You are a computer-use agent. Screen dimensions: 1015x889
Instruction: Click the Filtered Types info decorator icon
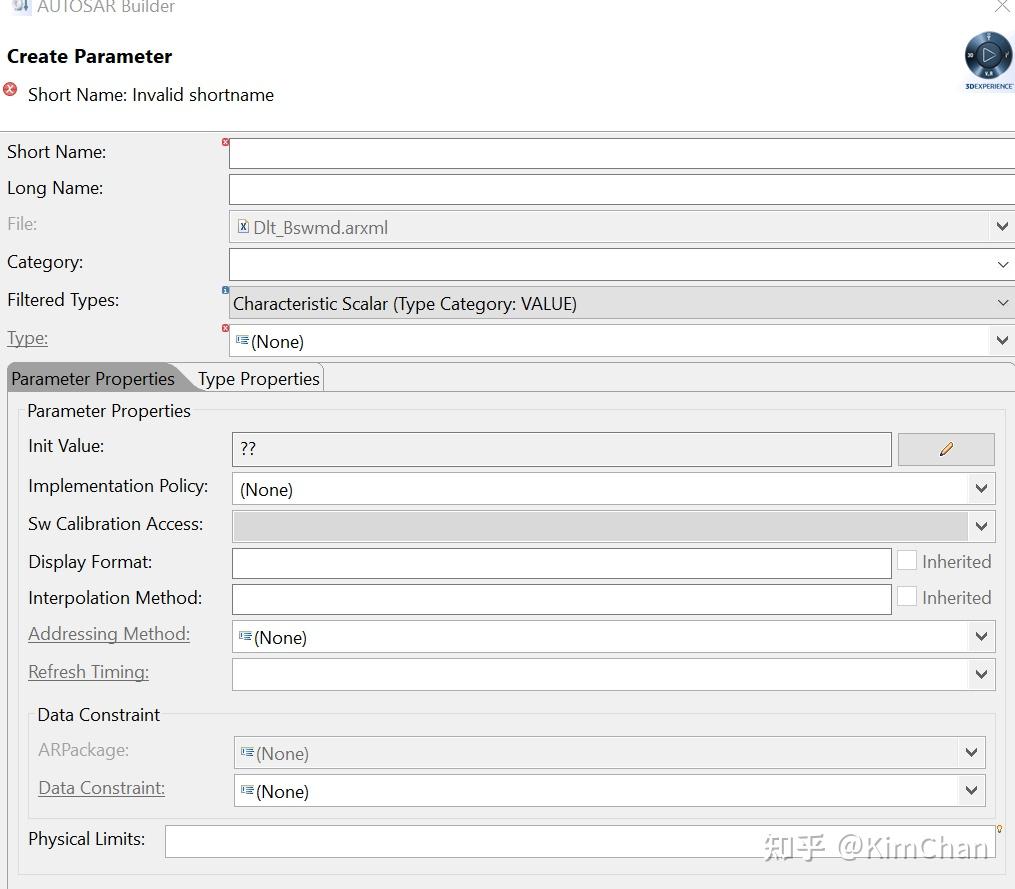225,291
